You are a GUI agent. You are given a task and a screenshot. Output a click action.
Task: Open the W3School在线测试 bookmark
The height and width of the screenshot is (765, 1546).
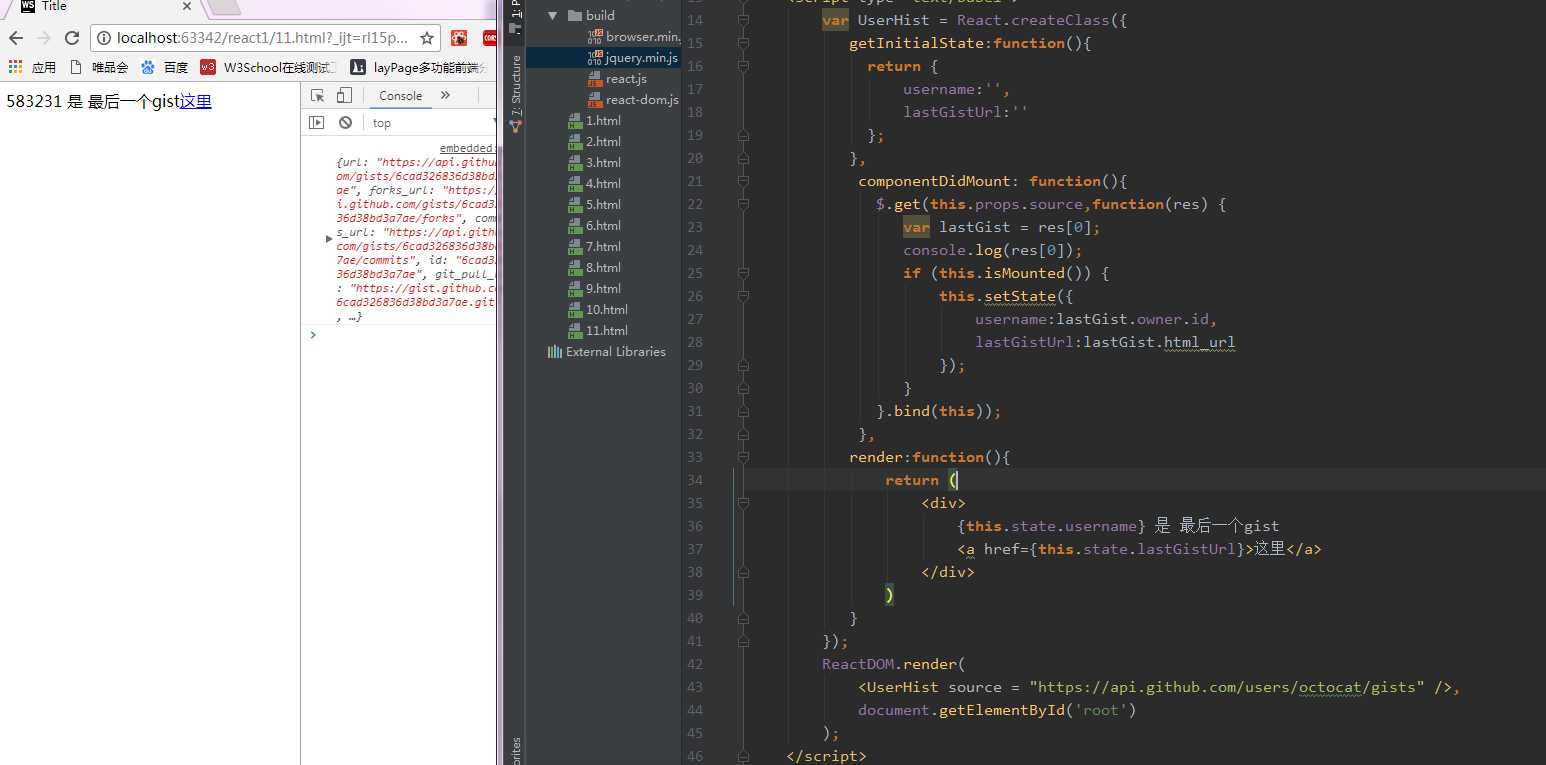tap(268, 67)
